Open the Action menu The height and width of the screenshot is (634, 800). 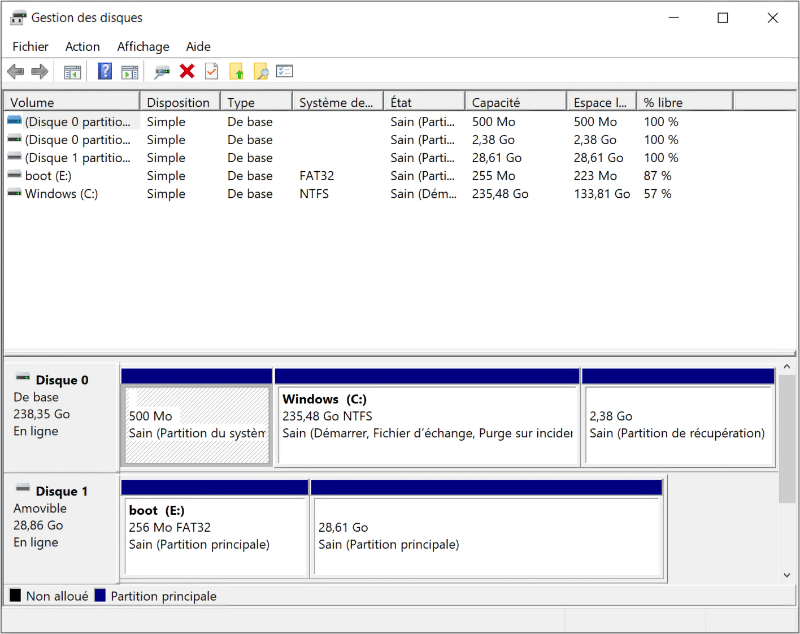(82, 46)
